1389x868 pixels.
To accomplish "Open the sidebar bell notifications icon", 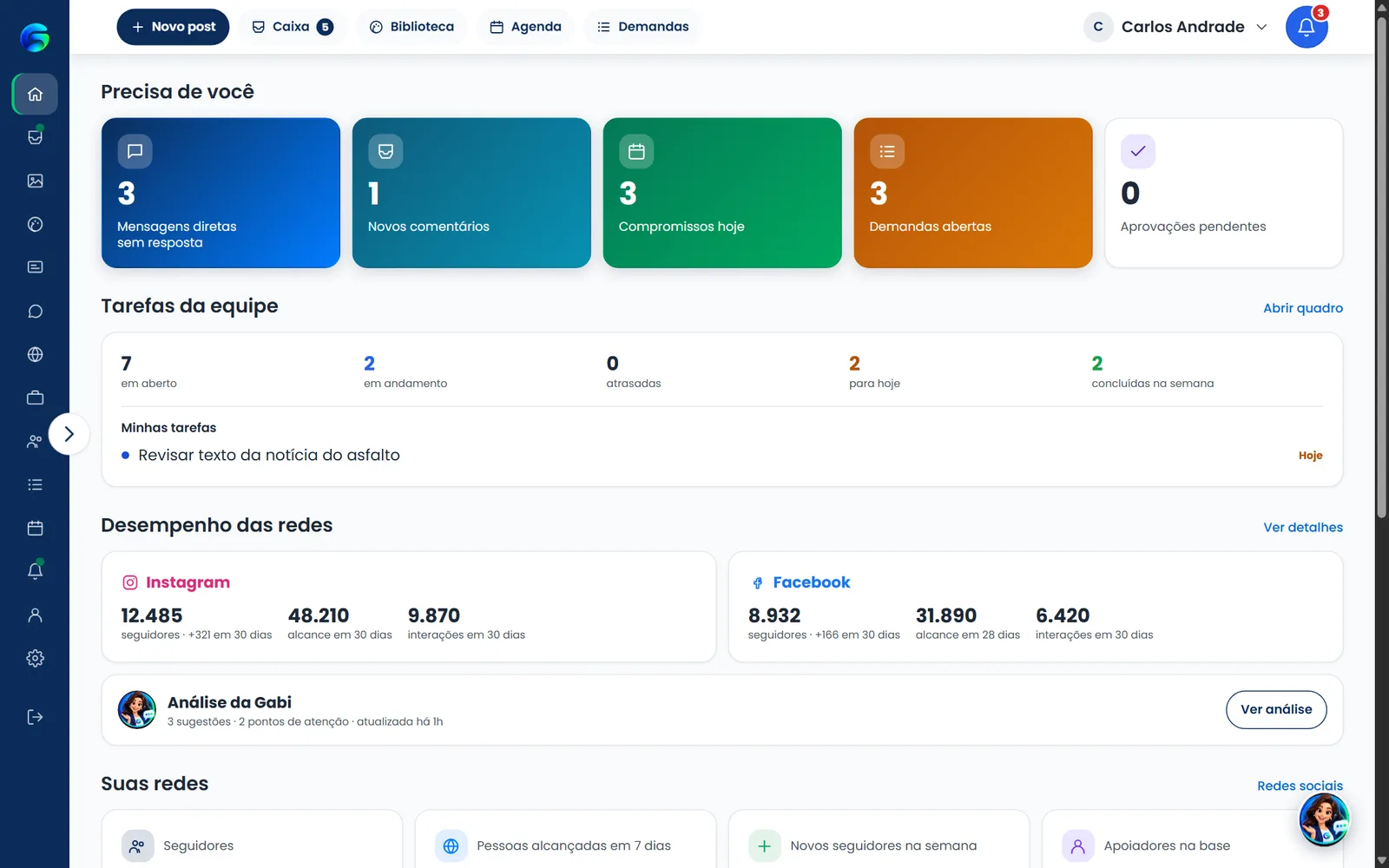I will (x=35, y=571).
